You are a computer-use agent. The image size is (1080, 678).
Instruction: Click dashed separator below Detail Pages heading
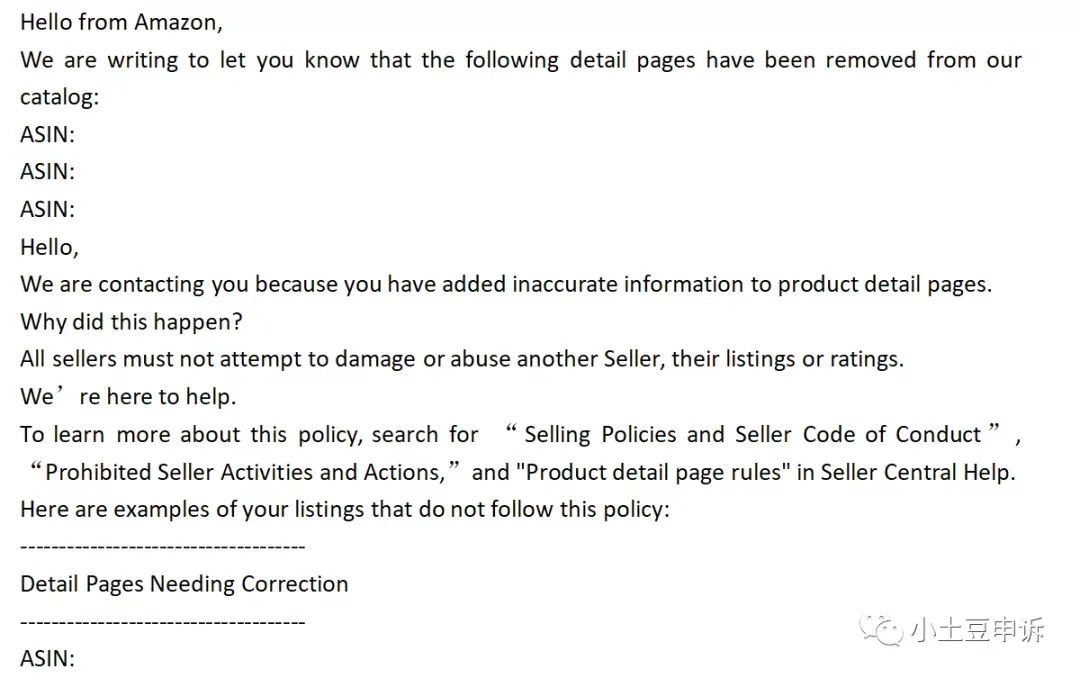coord(163,623)
